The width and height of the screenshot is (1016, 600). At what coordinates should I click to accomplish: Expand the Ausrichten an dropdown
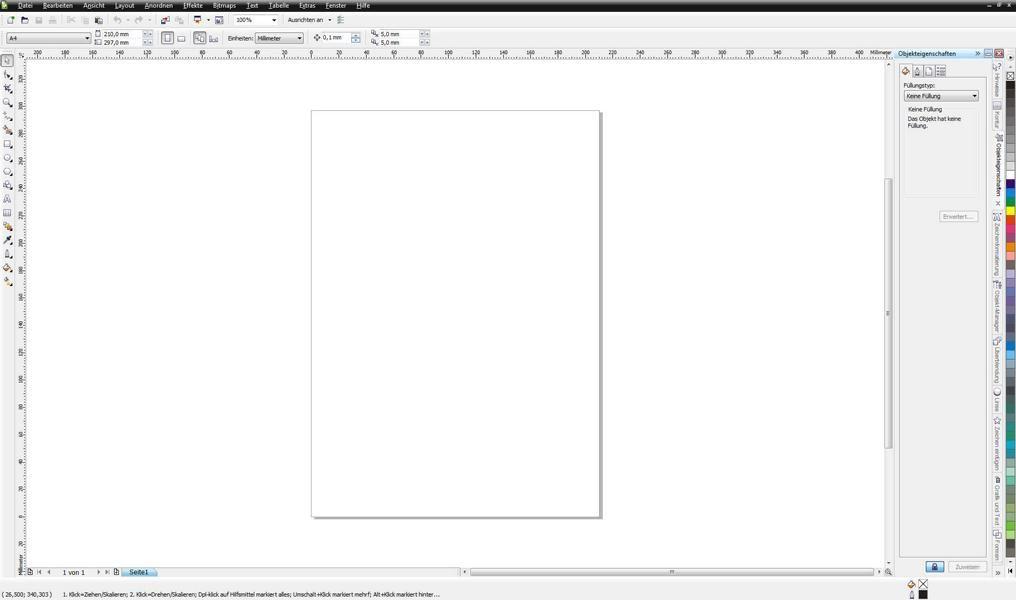329,20
